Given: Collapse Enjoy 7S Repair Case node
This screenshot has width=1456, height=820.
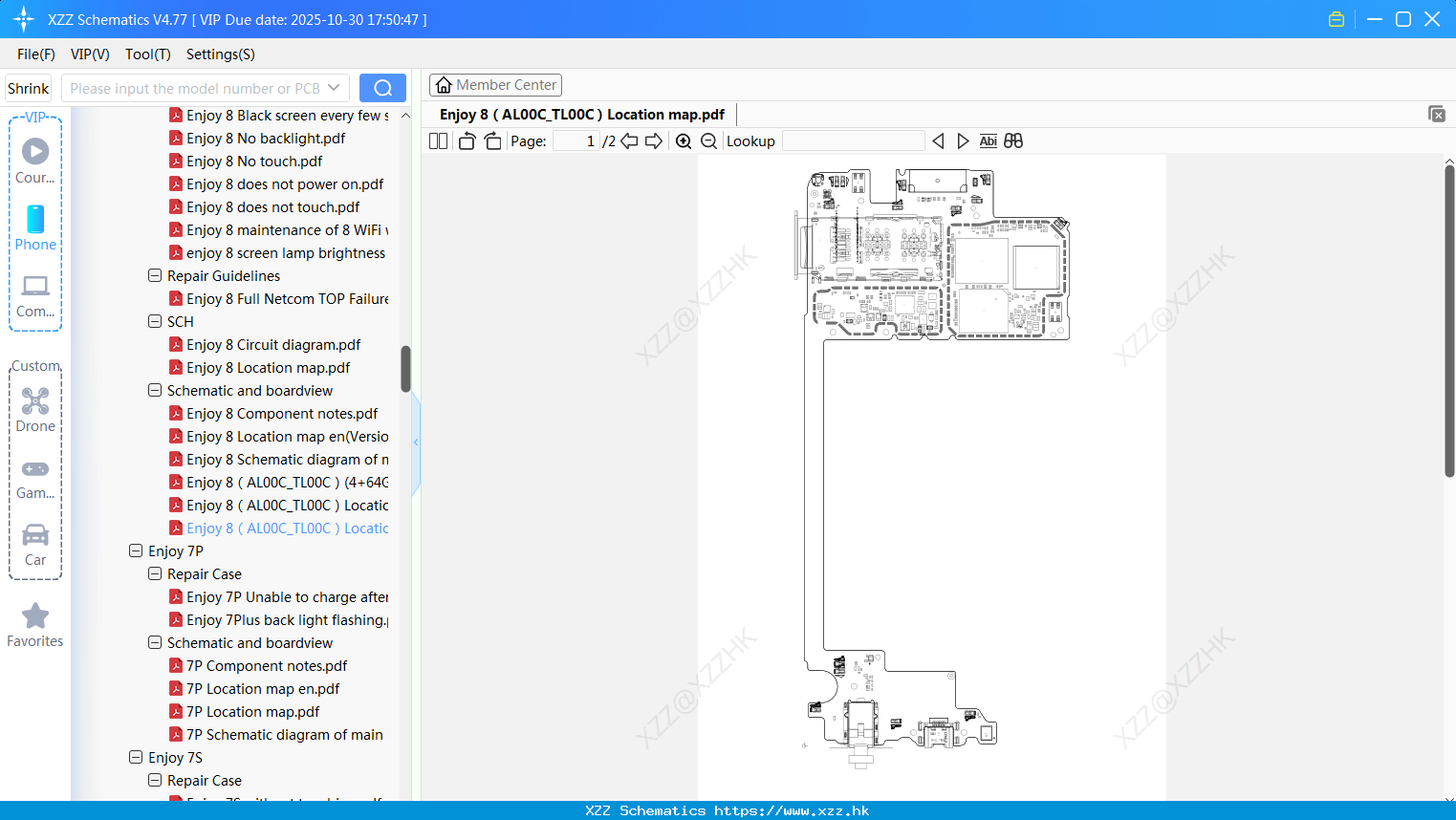Looking at the screenshot, I should (x=155, y=780).
